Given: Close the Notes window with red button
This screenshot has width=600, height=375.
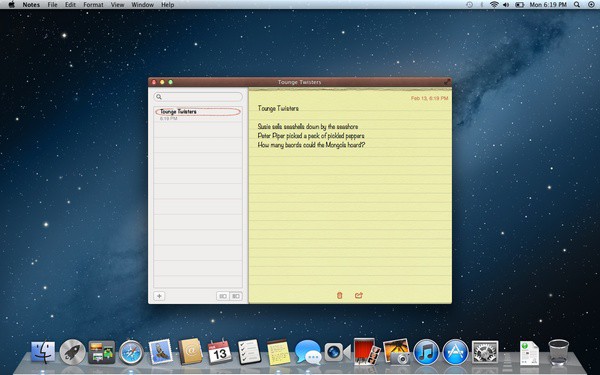Looking at the screenshot, I should pos(154,82).
